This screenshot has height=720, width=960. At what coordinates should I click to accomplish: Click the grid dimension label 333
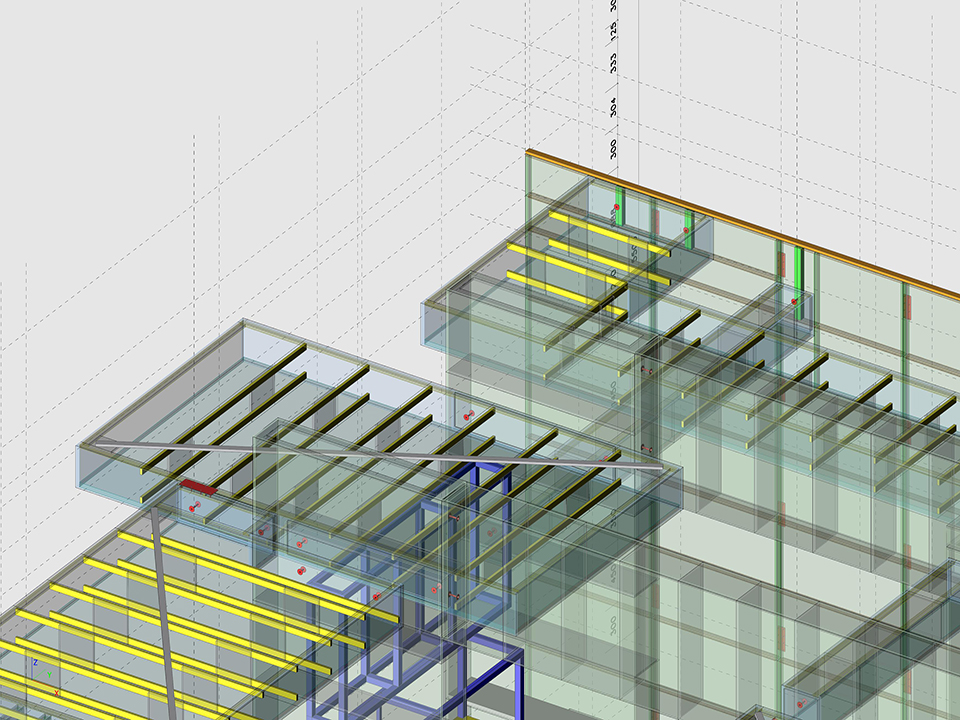[613, 62]
